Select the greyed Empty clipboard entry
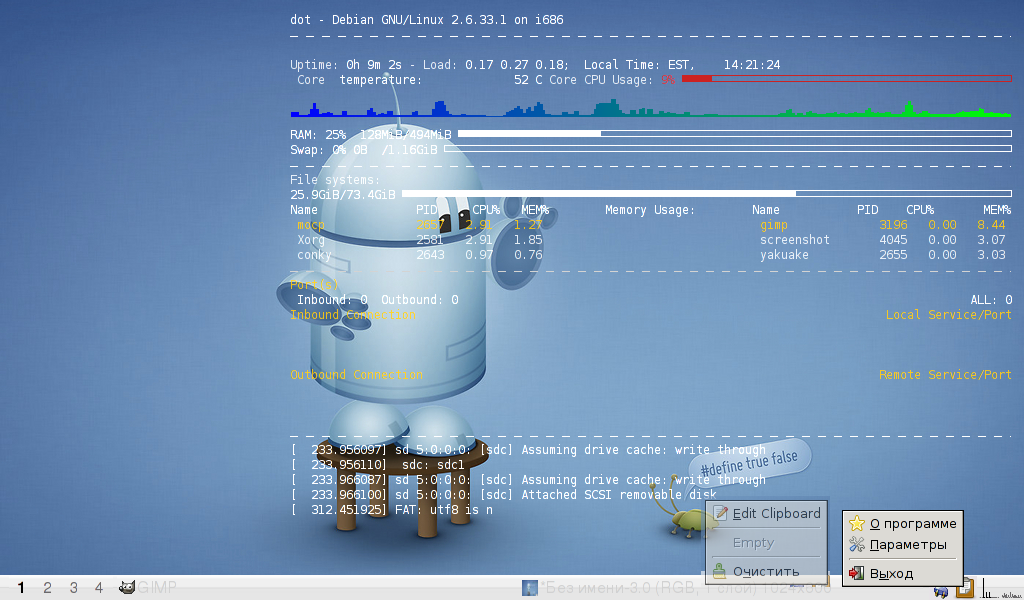This screenshot has height=600, width=1024. 766,543
